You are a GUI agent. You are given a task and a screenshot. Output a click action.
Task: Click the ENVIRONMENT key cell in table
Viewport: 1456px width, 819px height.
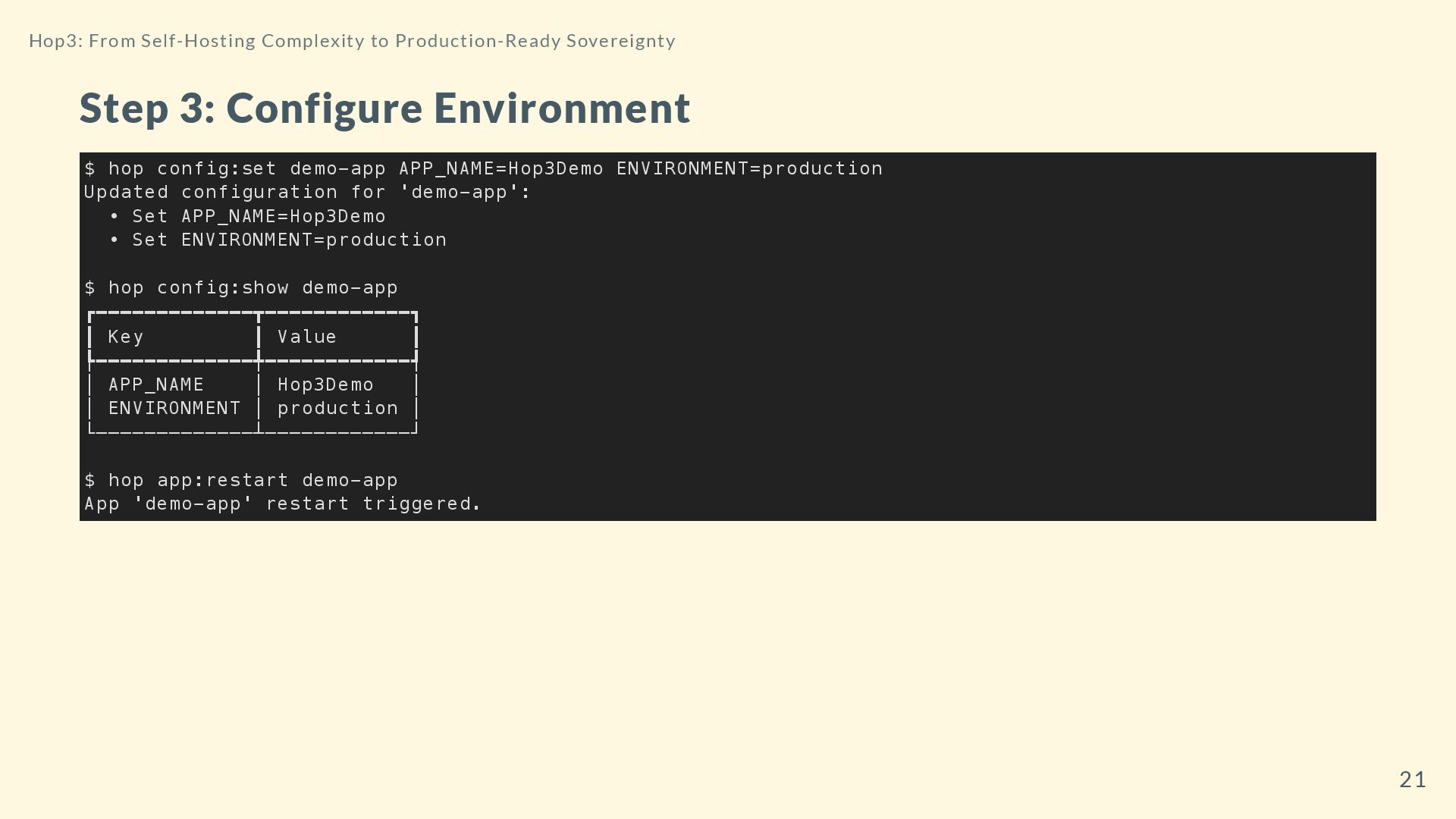coord(174,409)
